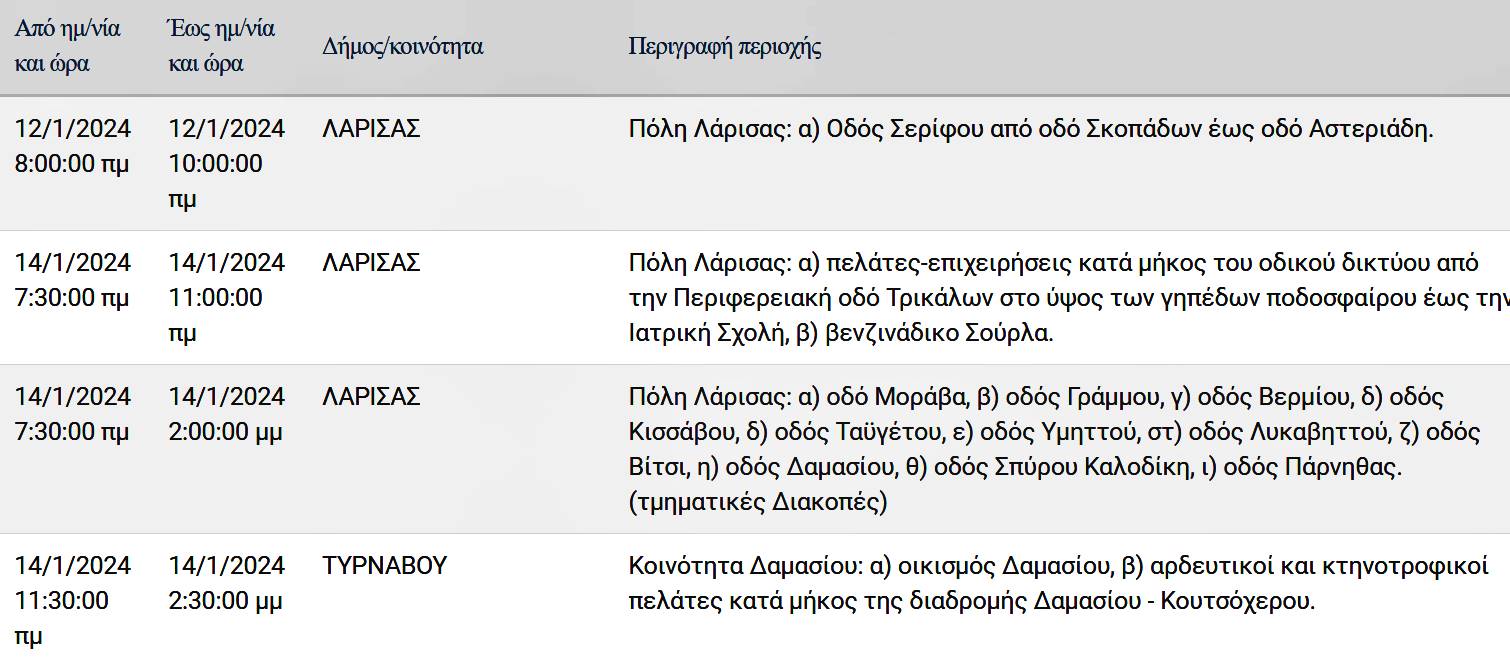Viewport: 1510px width, 659px height.
Task: Click the 14/1/2024 11:30:00 πμ start cell
Action: click(x=72, y=600)
